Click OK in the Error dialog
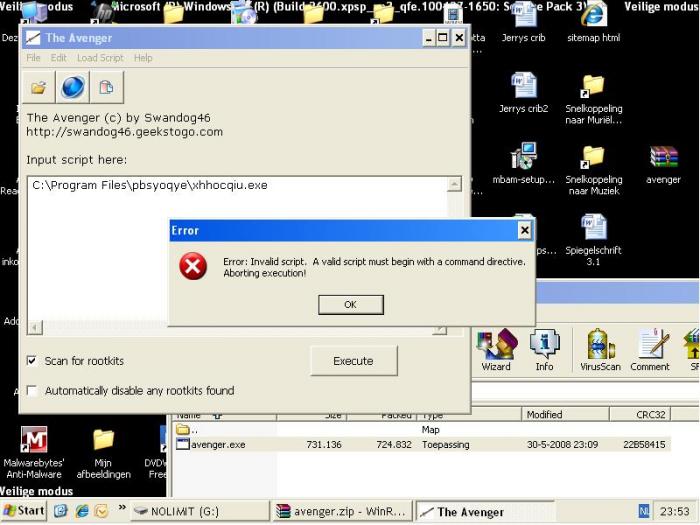The image size is (700, 525). pyautogui.click(x=350, y=304)
